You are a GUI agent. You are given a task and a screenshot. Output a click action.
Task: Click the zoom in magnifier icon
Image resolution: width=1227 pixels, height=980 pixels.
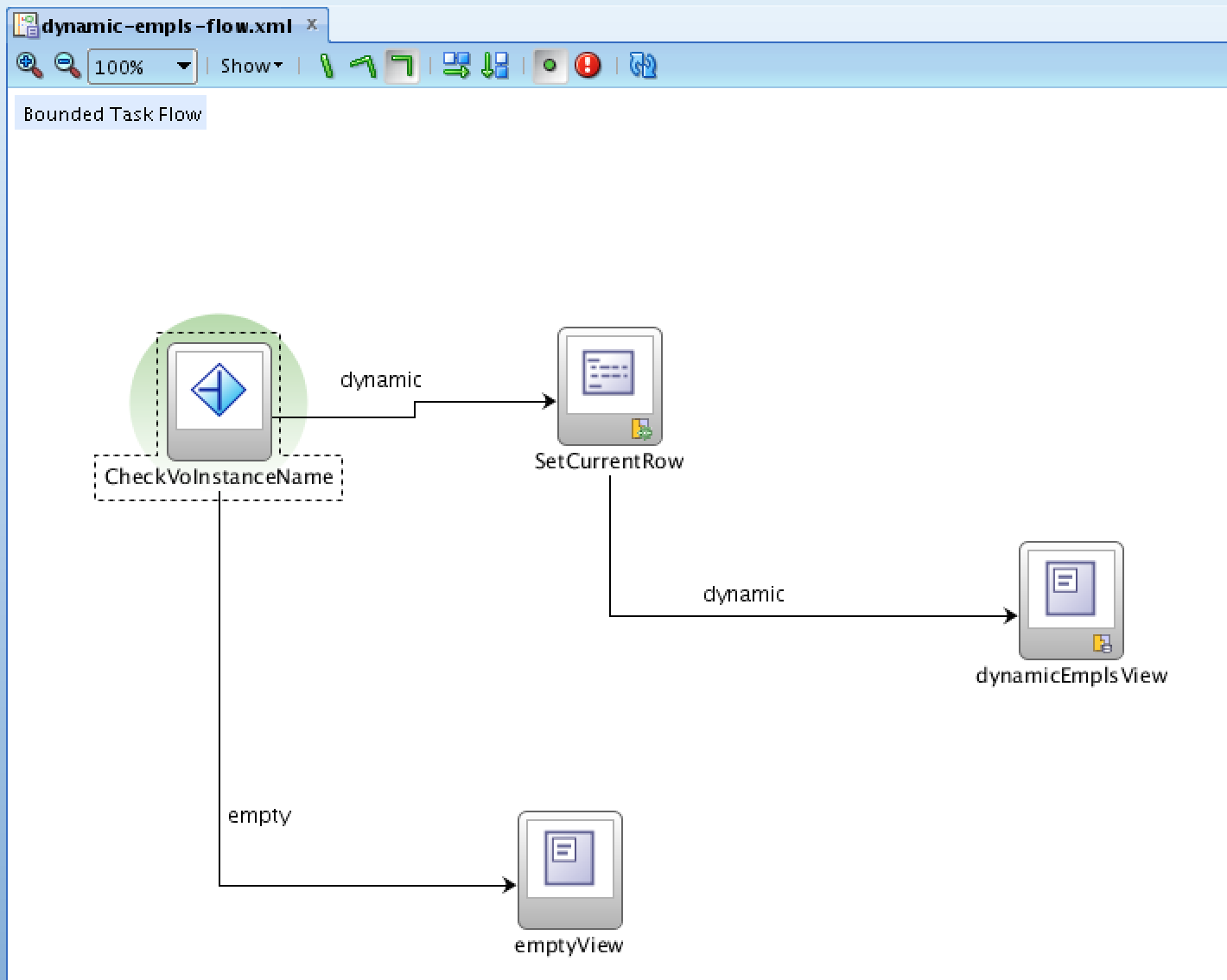pyautogui.click(x=29, y=65)
